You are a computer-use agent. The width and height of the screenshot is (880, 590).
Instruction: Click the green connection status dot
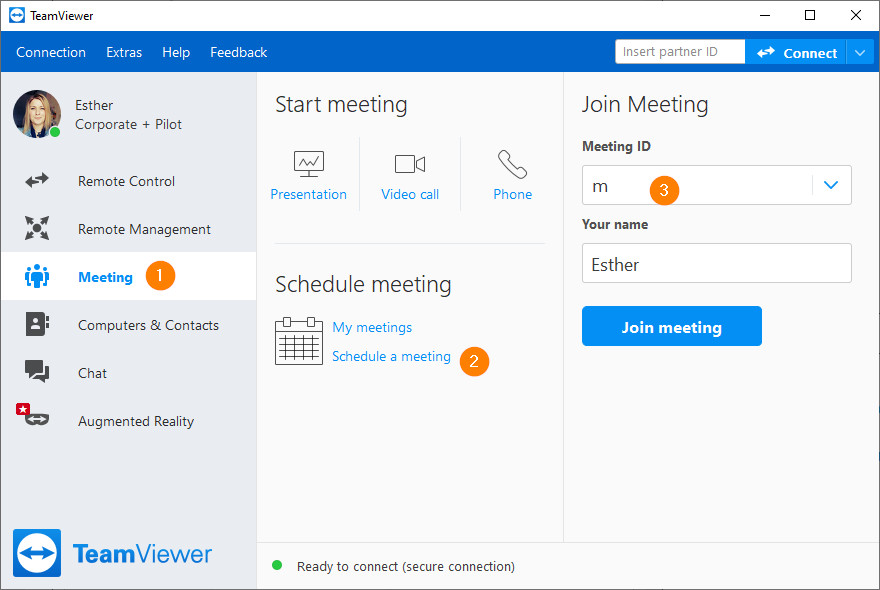point(277,565)
